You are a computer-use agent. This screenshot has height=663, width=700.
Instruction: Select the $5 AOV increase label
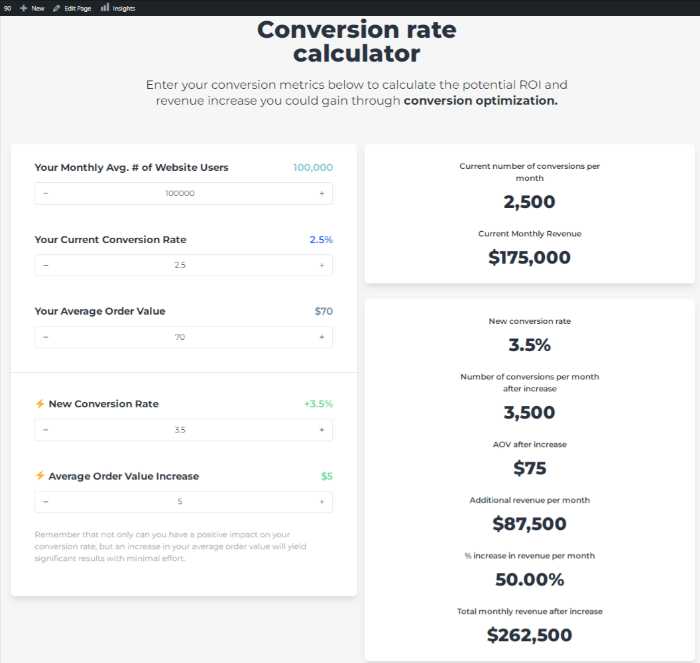(327, 476)
